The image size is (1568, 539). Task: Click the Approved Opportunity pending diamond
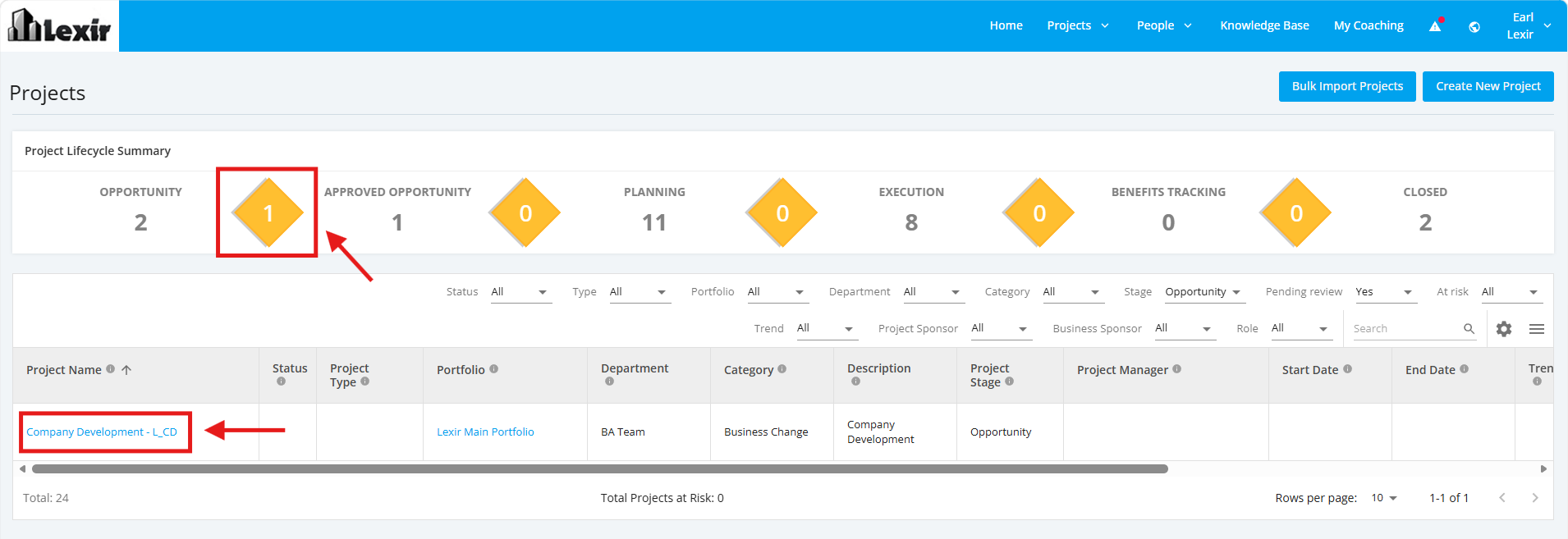[525, 213]
